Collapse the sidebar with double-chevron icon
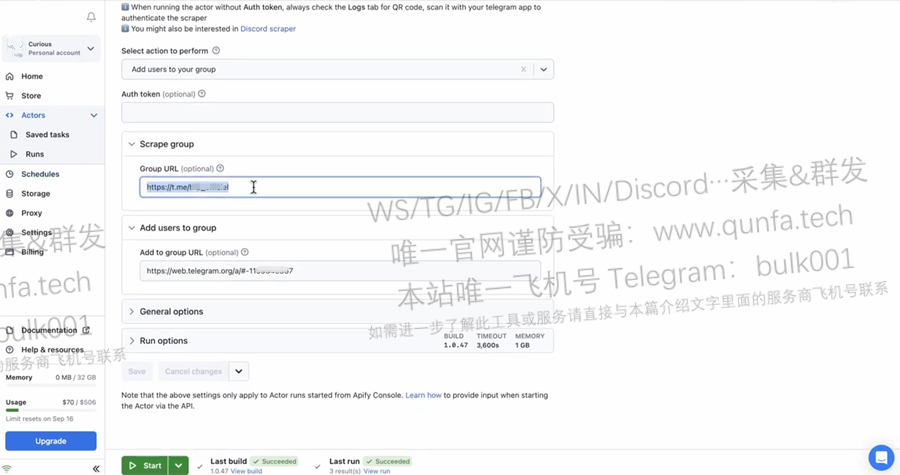This screenshot has width=900, height=475. point(96,469)
